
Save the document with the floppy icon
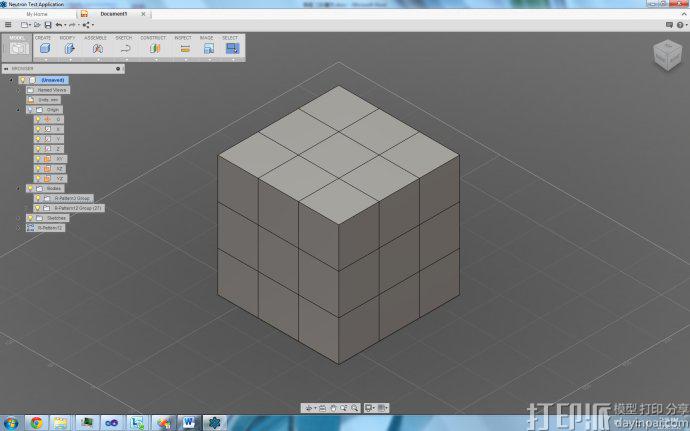[x=48, y=25]
